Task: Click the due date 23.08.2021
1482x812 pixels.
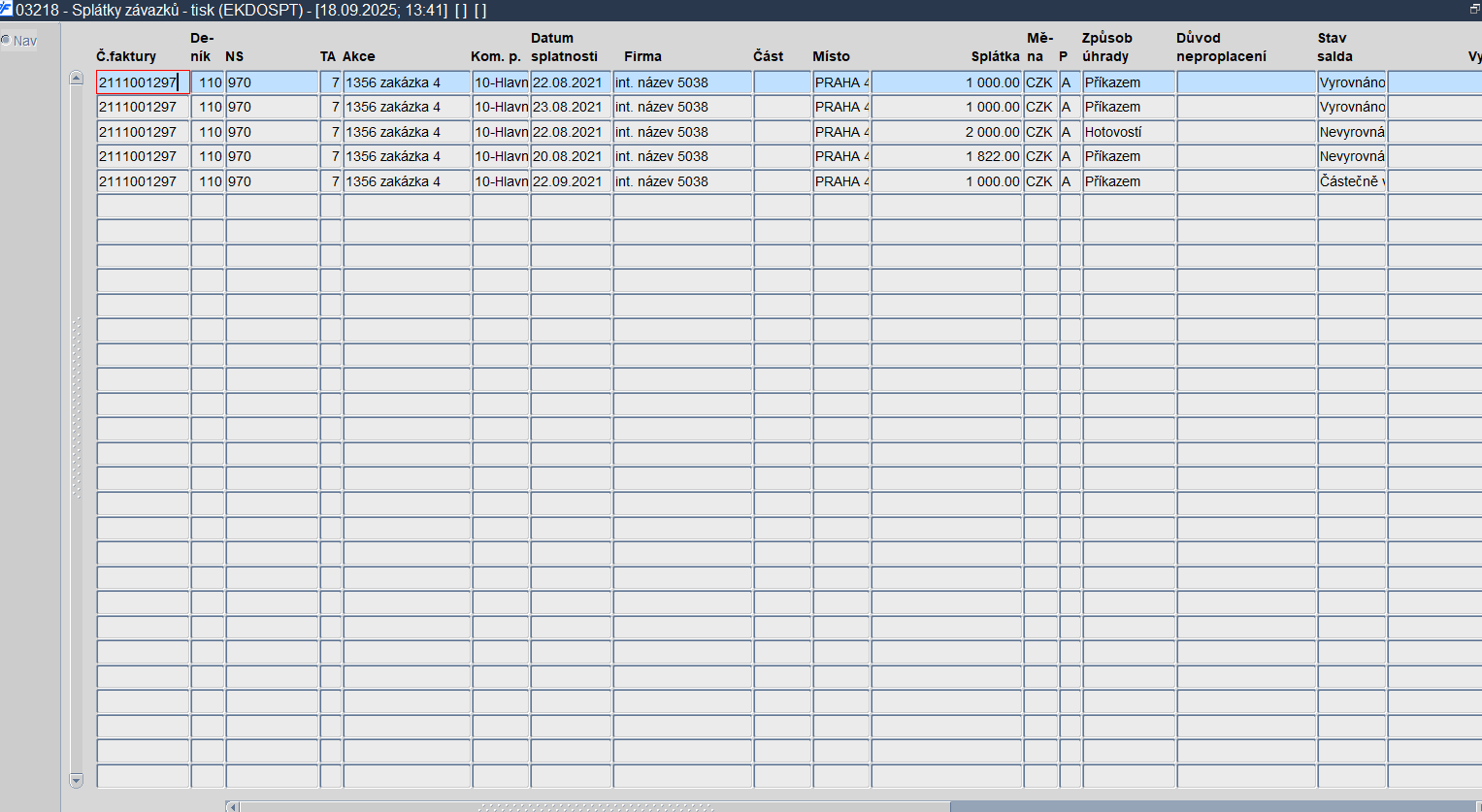Action: pyautogui.click(x=571, y=107)
